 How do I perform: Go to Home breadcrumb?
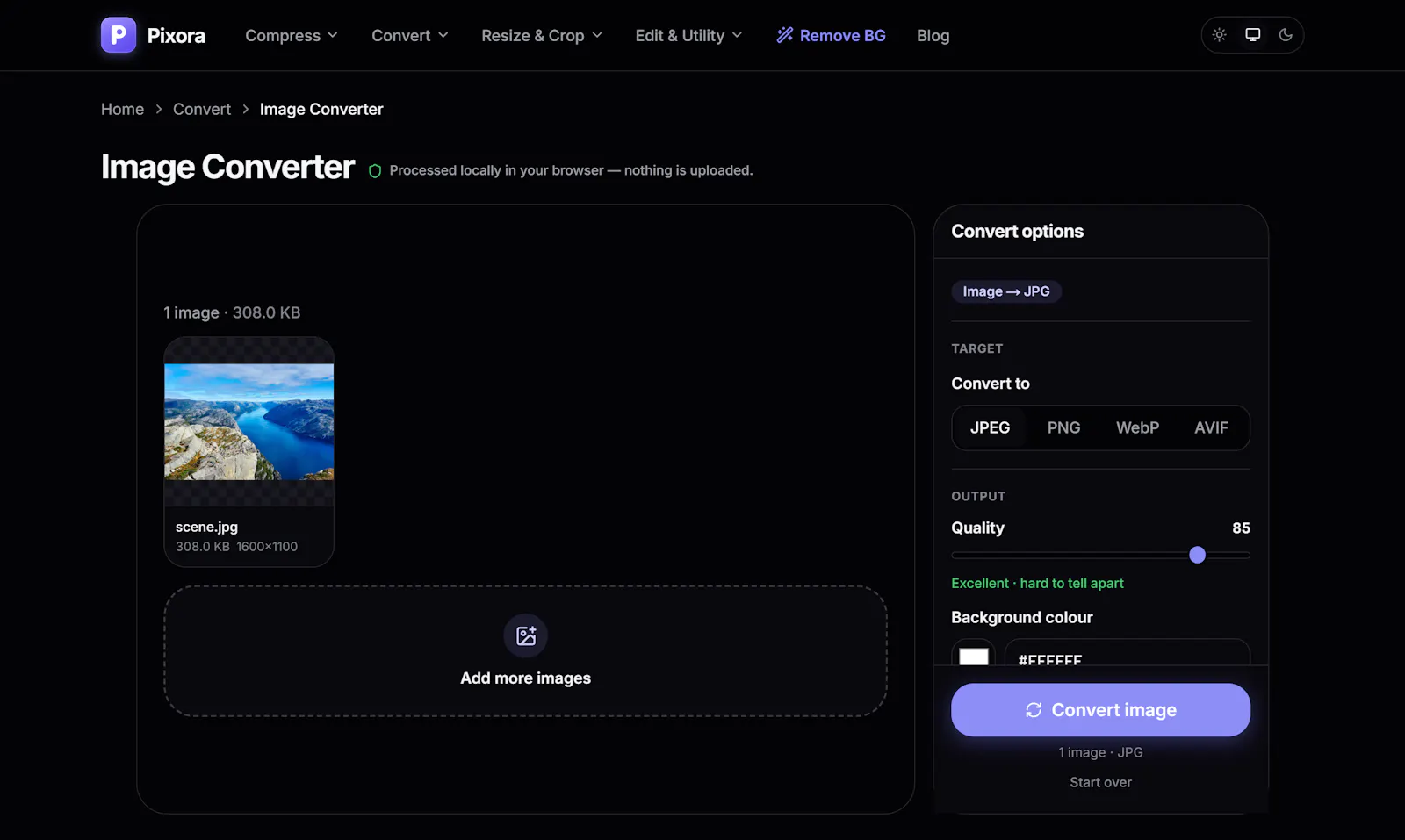point(122,109)
